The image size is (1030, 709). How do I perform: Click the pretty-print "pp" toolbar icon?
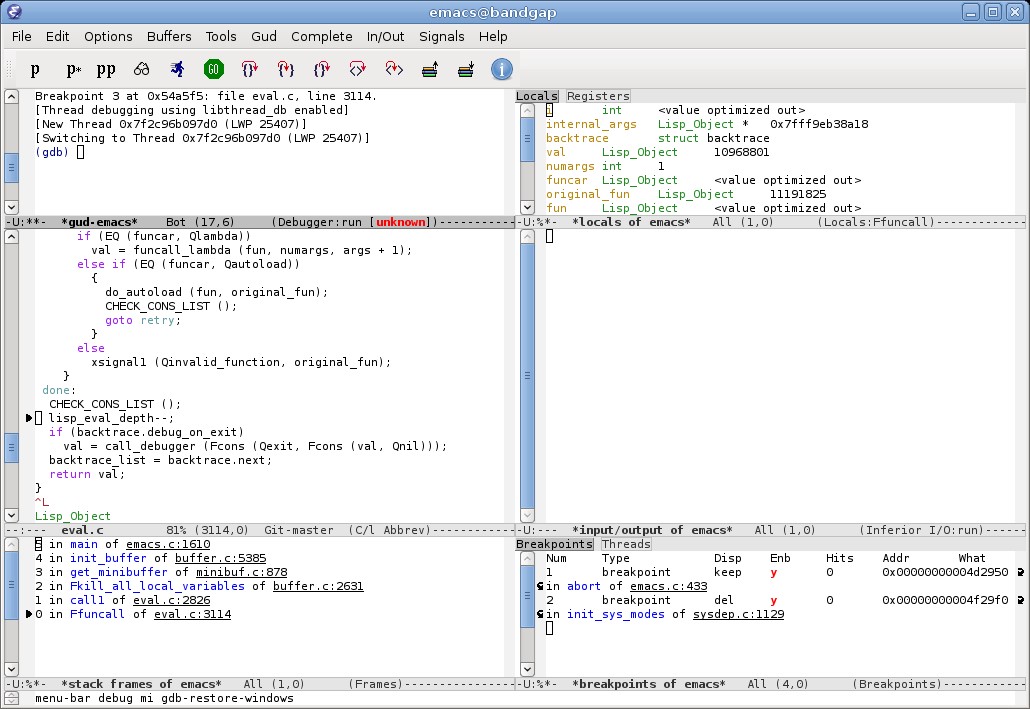[105, 69]
